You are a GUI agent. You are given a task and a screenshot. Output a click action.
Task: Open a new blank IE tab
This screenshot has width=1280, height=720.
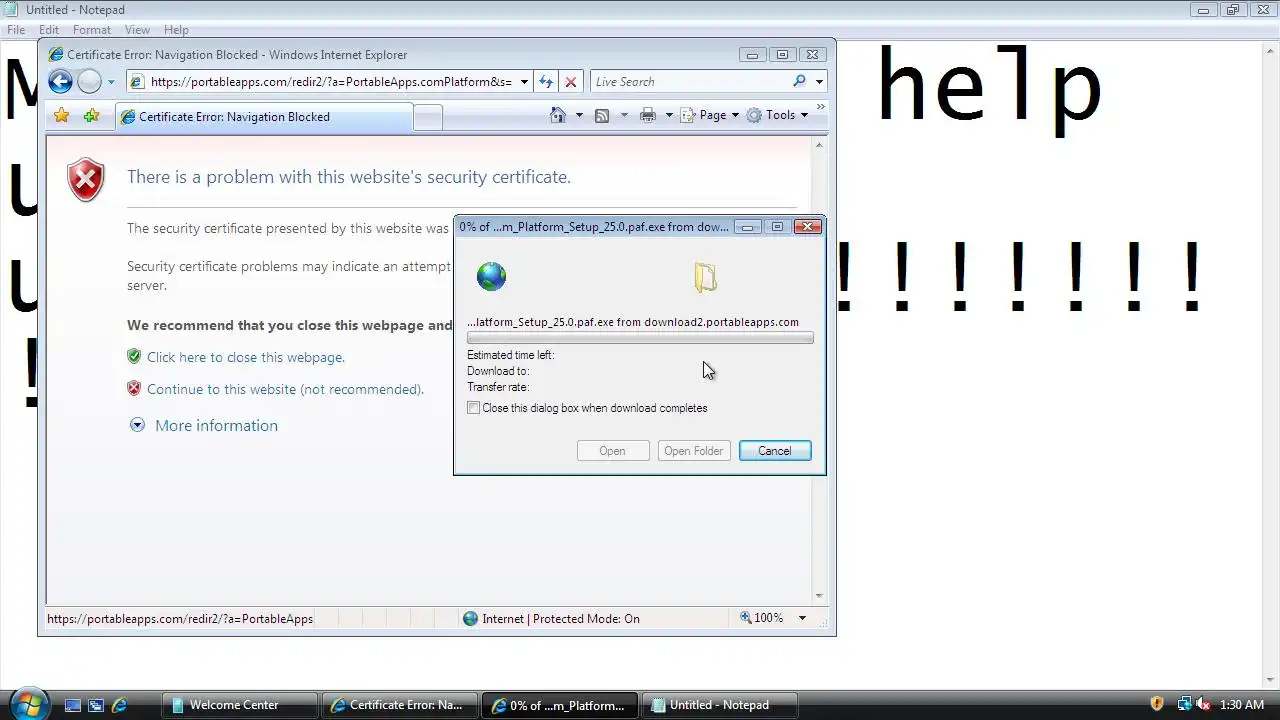pyautogui.click(x=428, y=117)
